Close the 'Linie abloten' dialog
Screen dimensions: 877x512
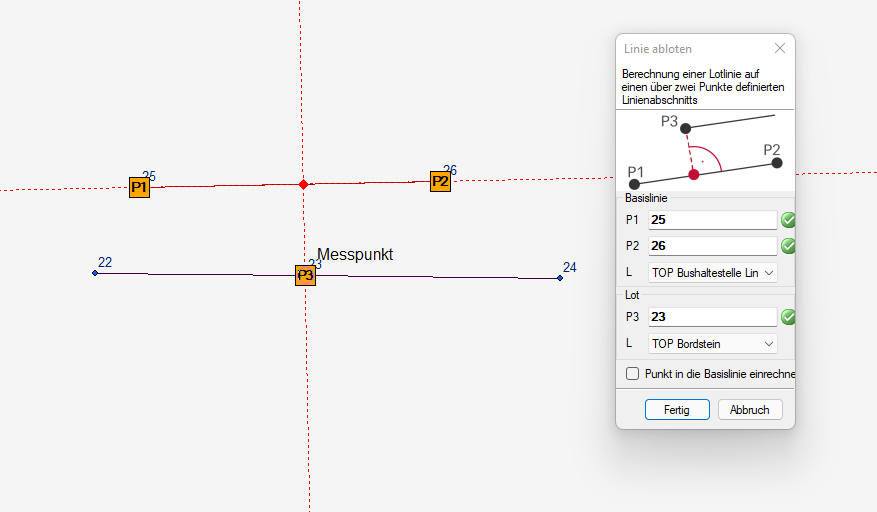[x=780, y=48]
